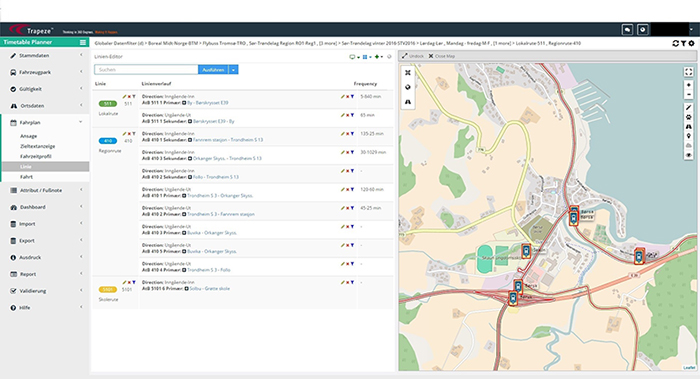This screenshot has width=700, height=379.
Task: Click the road icon in map left toolbar
Action: (408, 102)
